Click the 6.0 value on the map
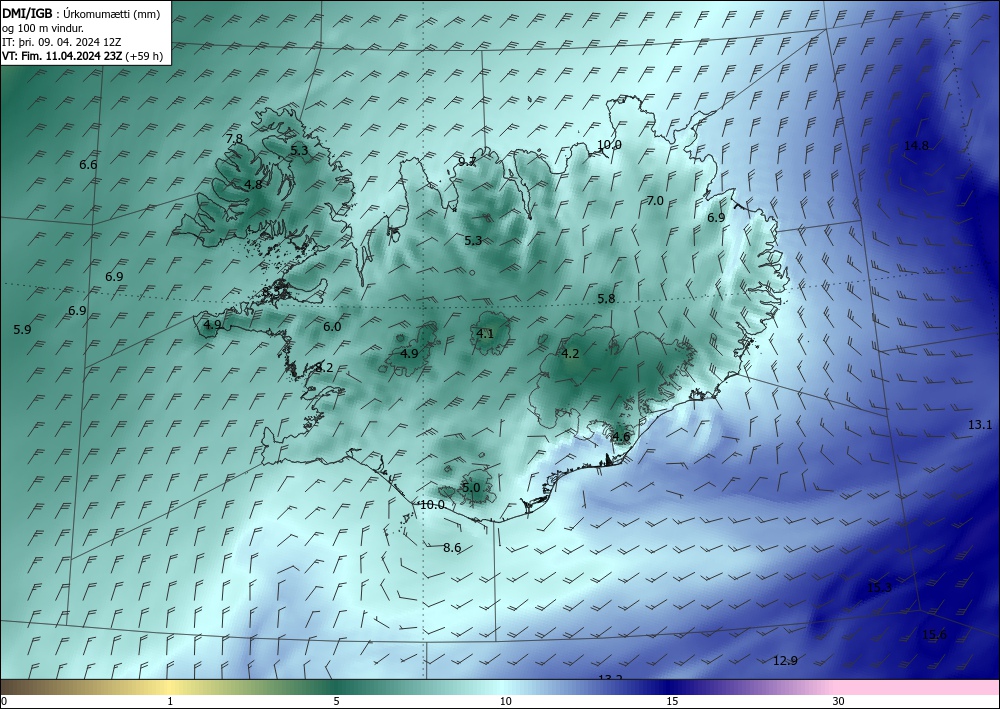 coord(332,326)
